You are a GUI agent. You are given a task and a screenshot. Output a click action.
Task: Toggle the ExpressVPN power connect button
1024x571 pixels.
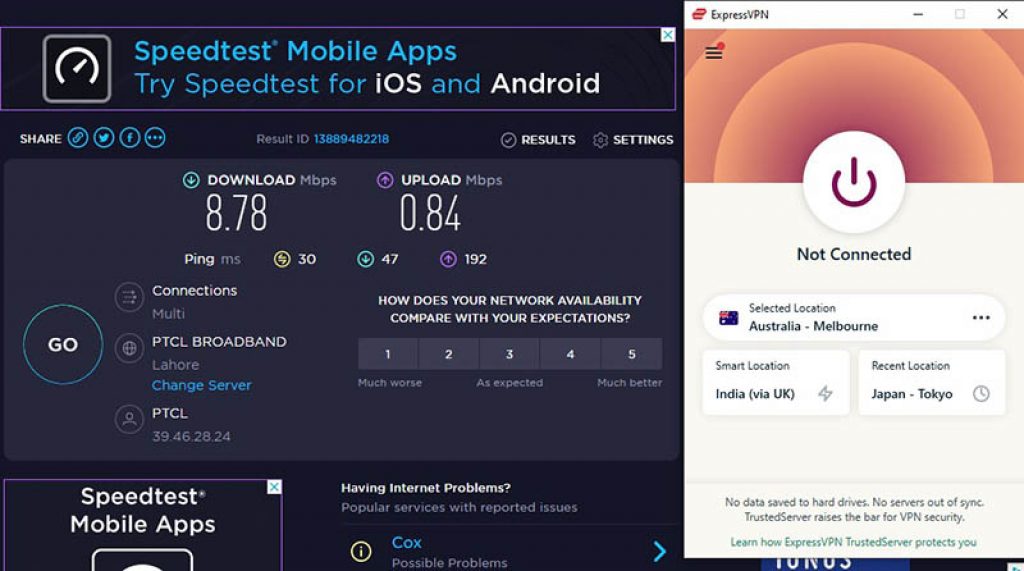(854, 182)
